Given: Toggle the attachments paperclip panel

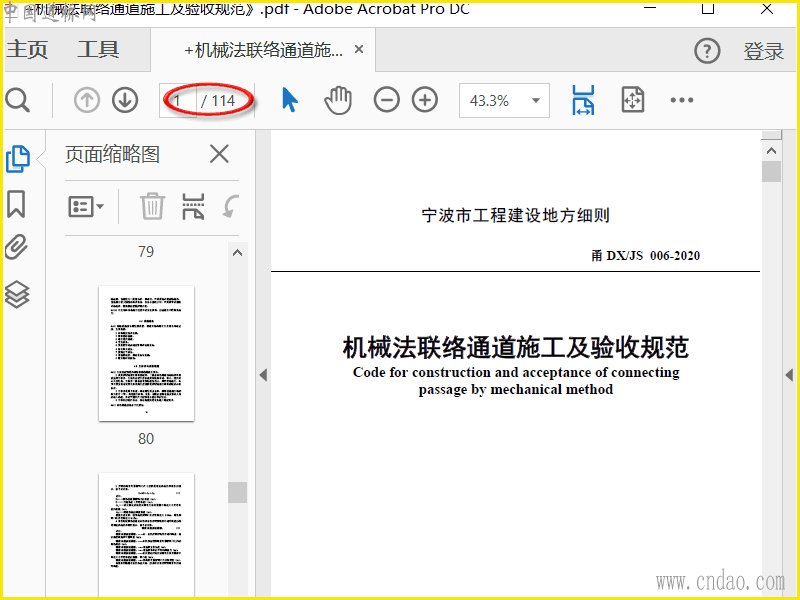Looking at the screenshot, I should (x=17, y=248).
